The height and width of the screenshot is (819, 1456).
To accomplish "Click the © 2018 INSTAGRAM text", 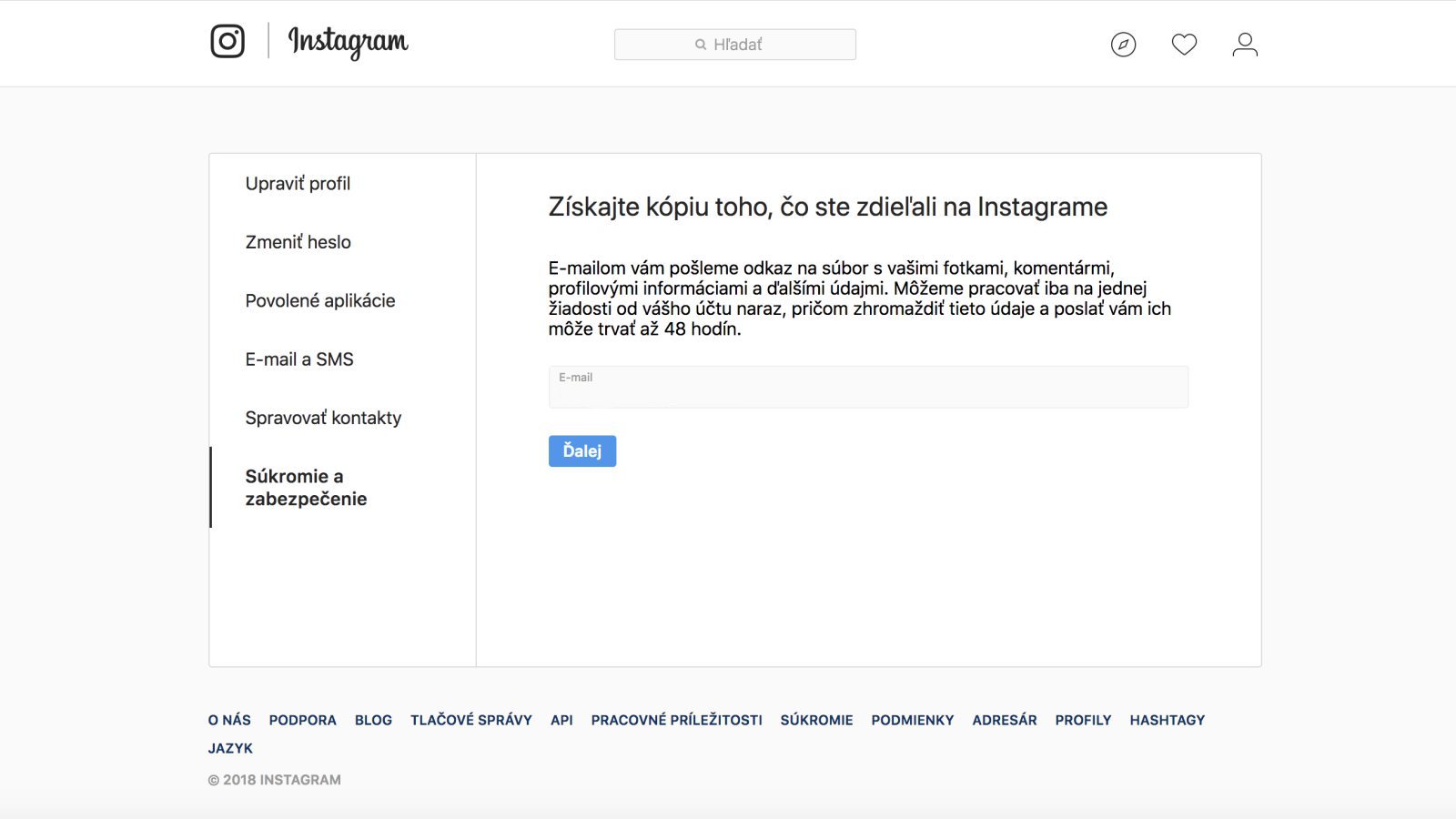I will coord(275,780).
